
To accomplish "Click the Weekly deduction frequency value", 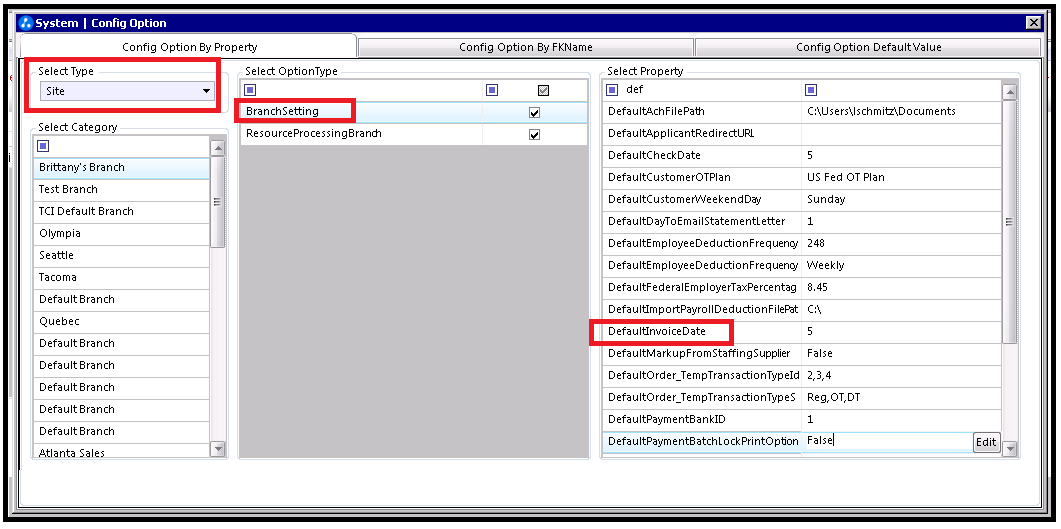I will point(901,265).
